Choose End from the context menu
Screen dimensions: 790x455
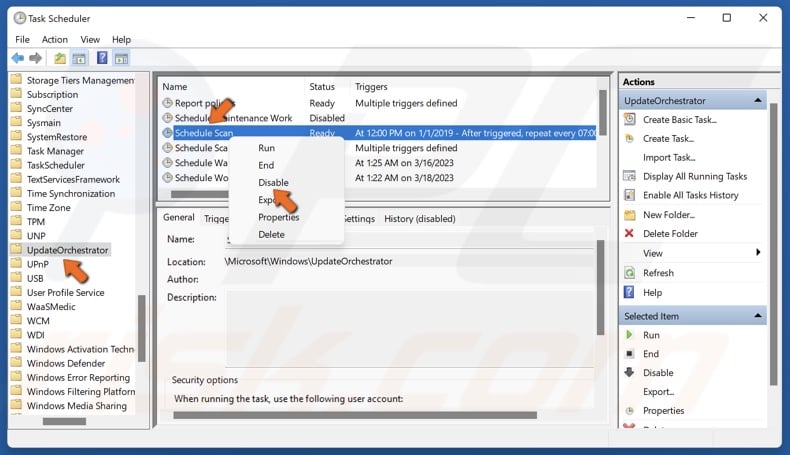[266, 165]
